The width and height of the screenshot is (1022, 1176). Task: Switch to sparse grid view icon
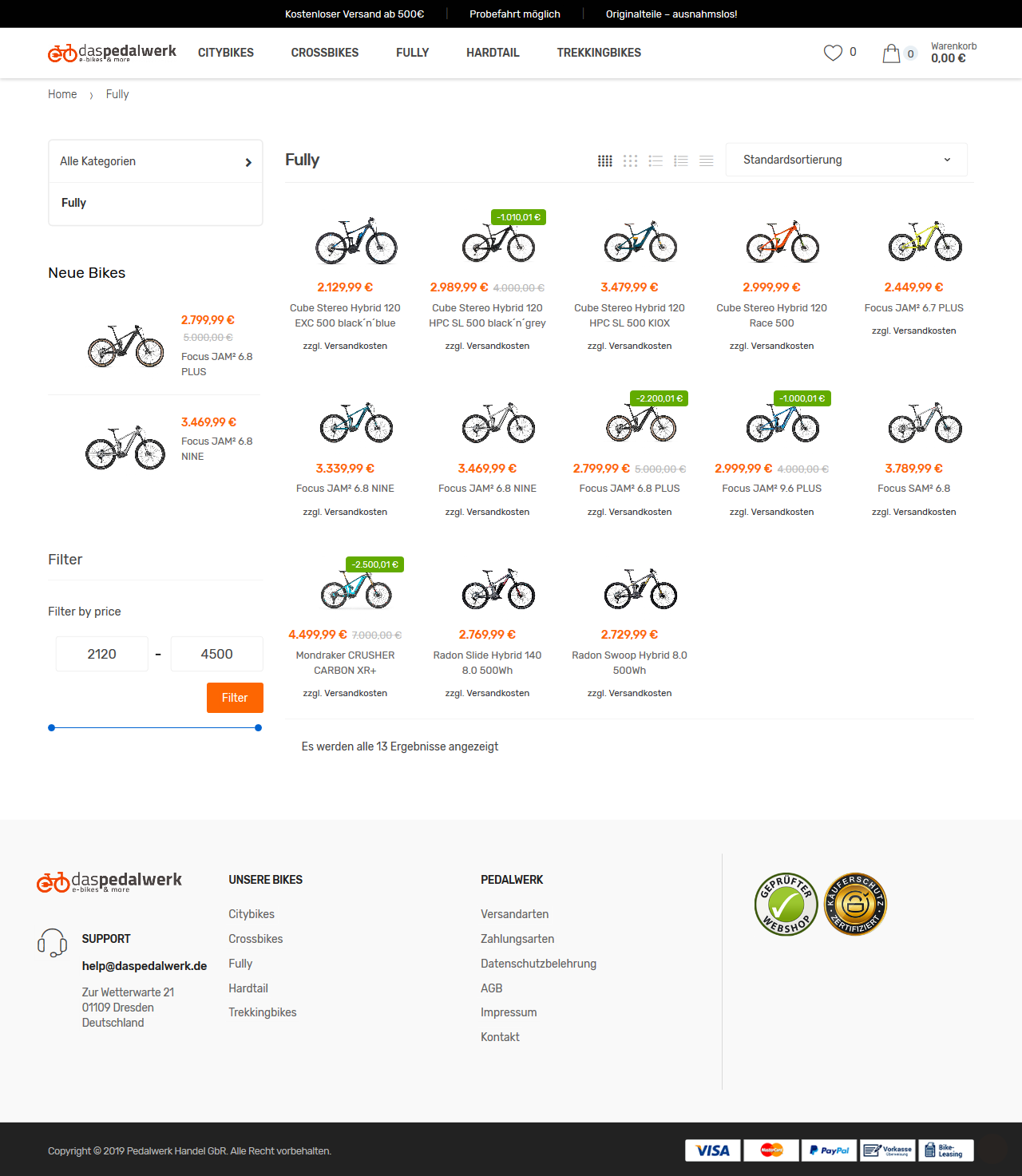[630, 160]
